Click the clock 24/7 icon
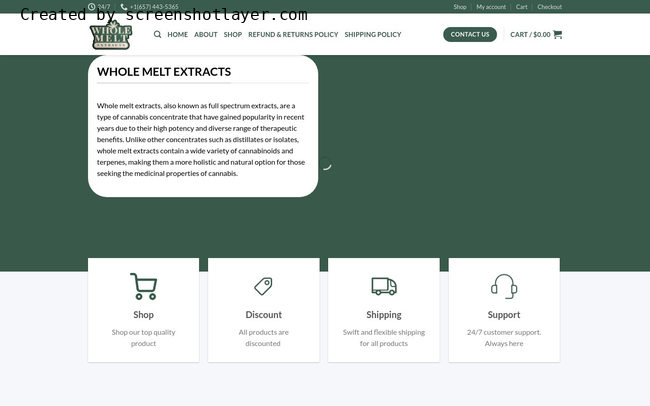The height and width of the screenshot is (406, 650). 92,7
